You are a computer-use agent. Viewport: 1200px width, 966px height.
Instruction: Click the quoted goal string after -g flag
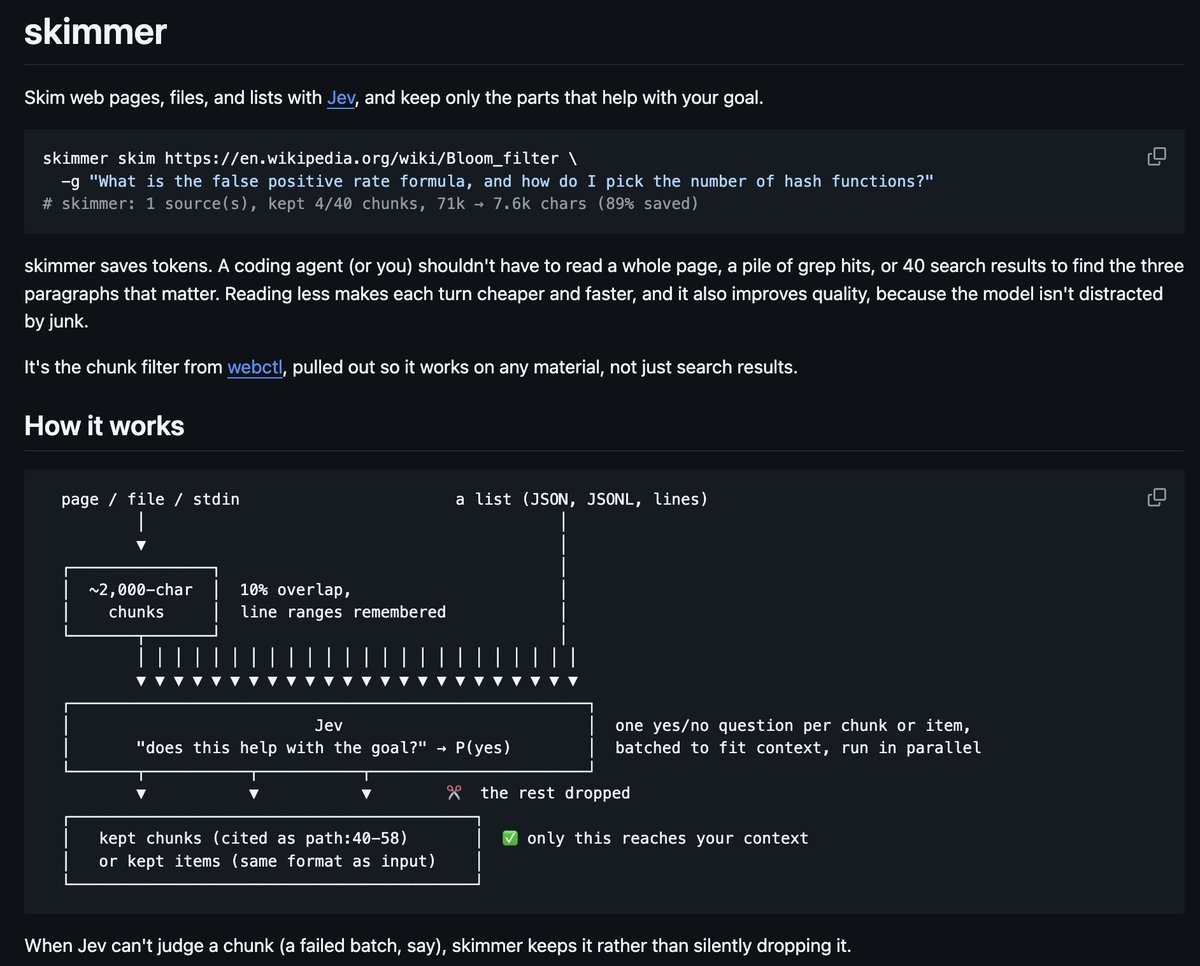click(x=511, y=181)
